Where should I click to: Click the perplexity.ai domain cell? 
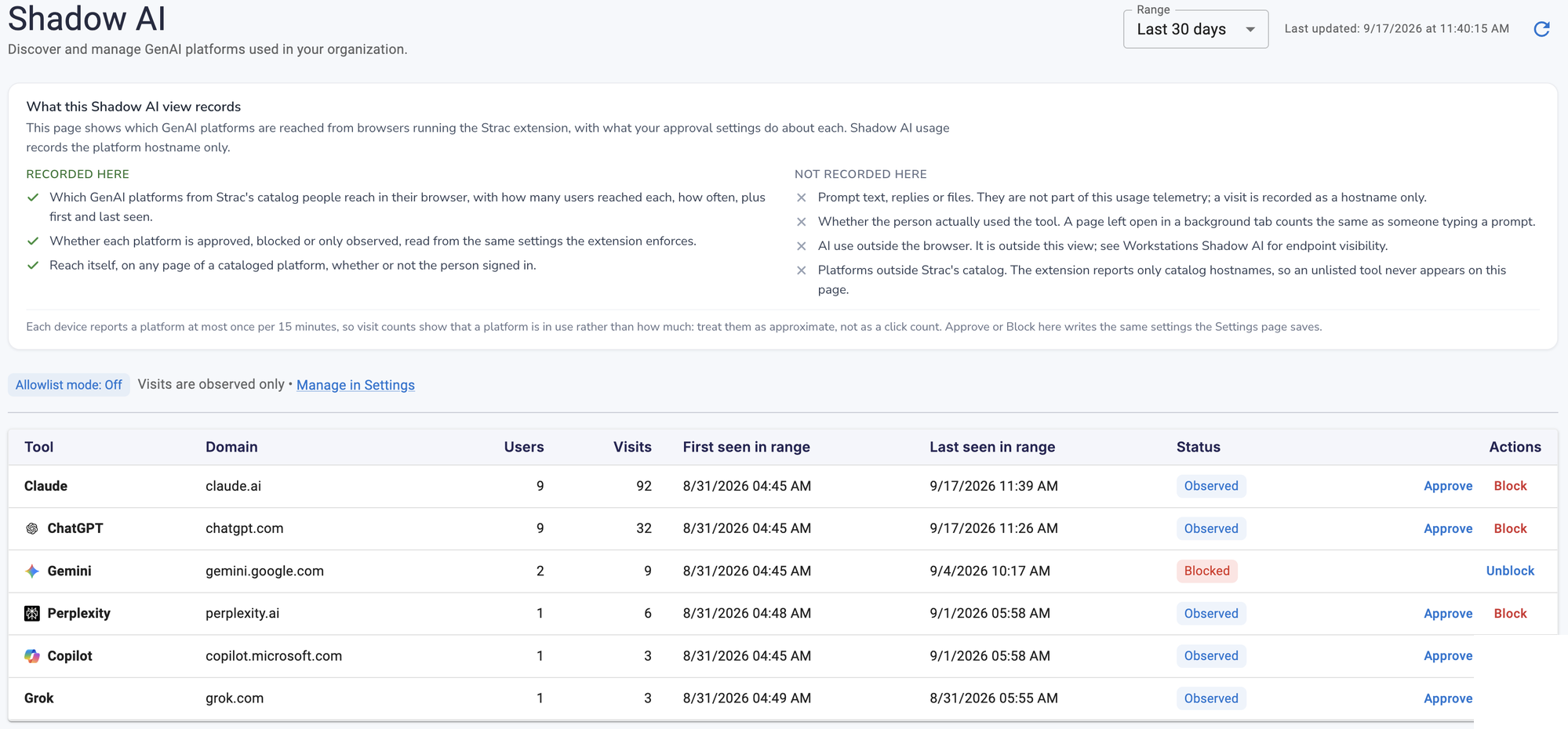pos(242,613)
